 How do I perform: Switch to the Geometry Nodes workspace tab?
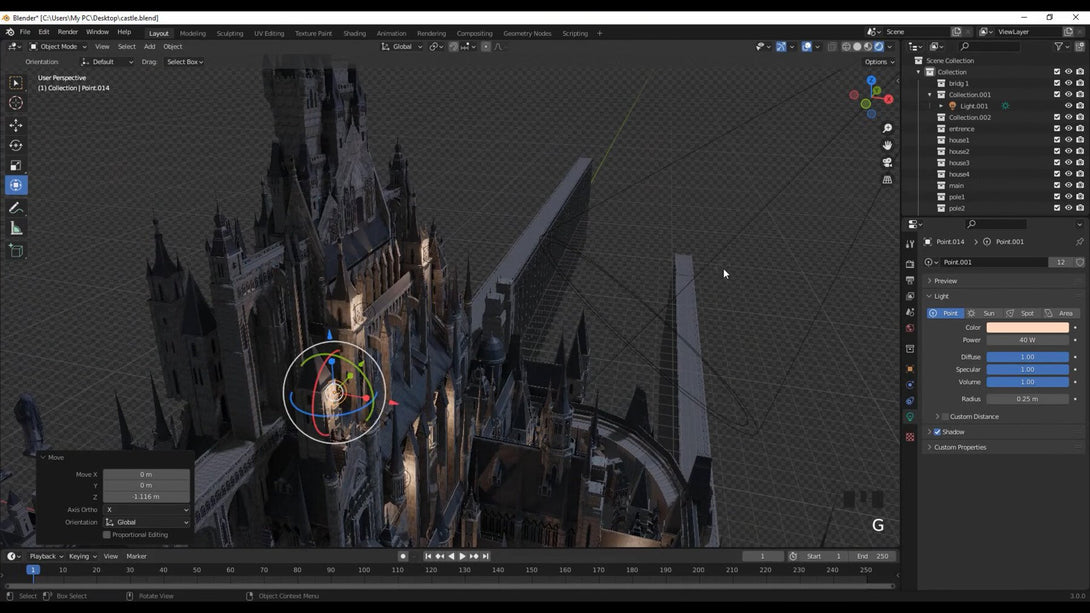[527, 33]
